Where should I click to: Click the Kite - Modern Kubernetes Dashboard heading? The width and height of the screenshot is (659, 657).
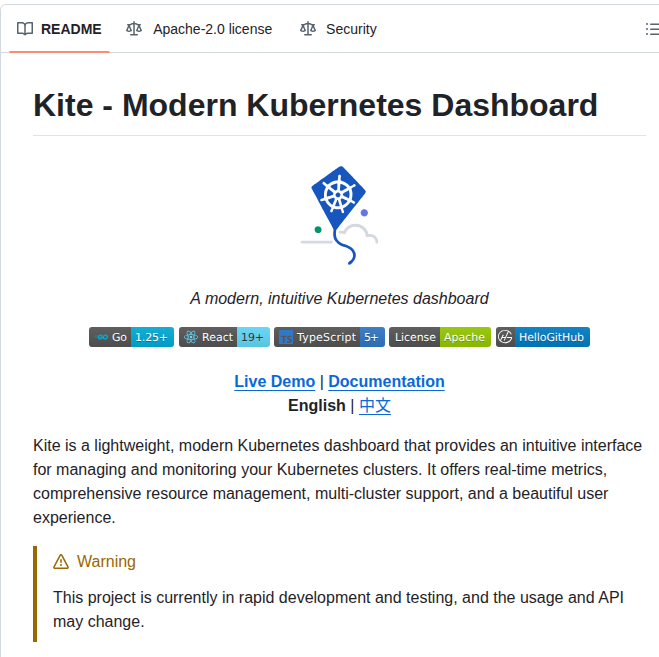point(315,105)
